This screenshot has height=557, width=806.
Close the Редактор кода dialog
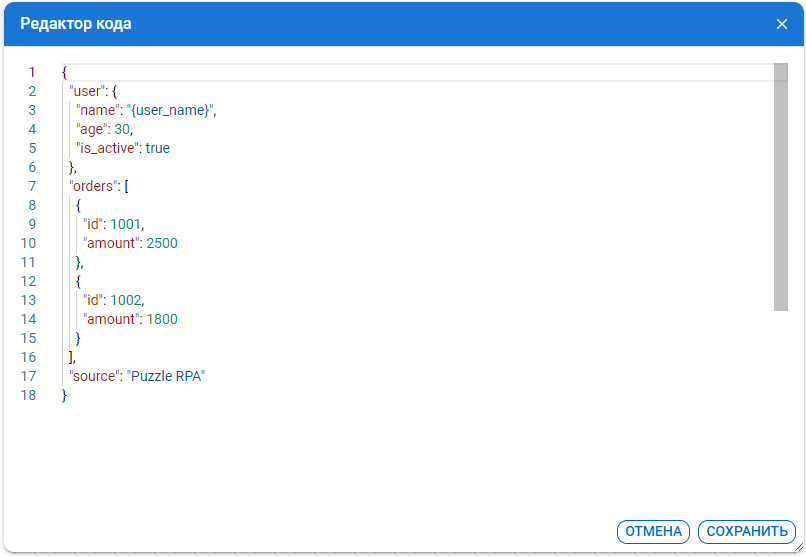click(782, 24)
